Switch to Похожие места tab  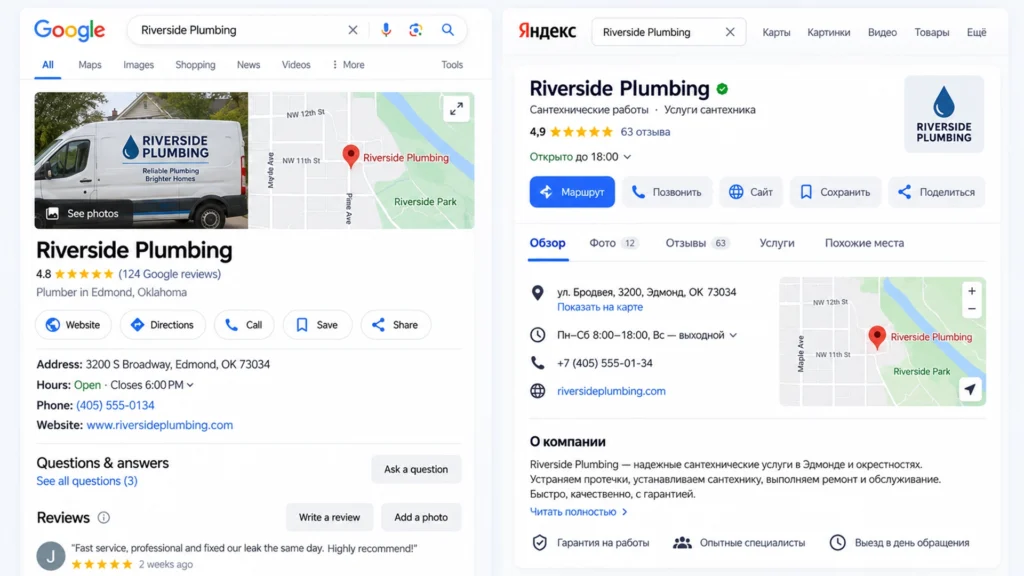(864, 243)
